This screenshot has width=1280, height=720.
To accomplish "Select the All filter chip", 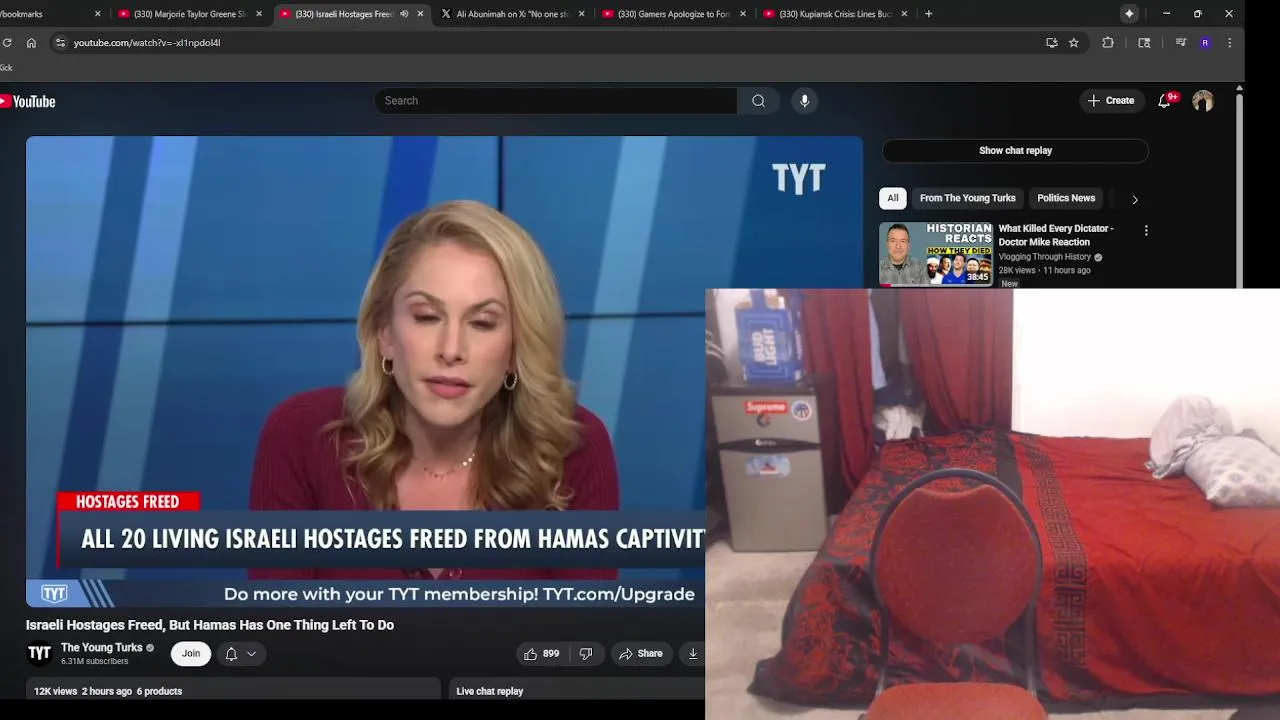I will [x=893, y=198].
